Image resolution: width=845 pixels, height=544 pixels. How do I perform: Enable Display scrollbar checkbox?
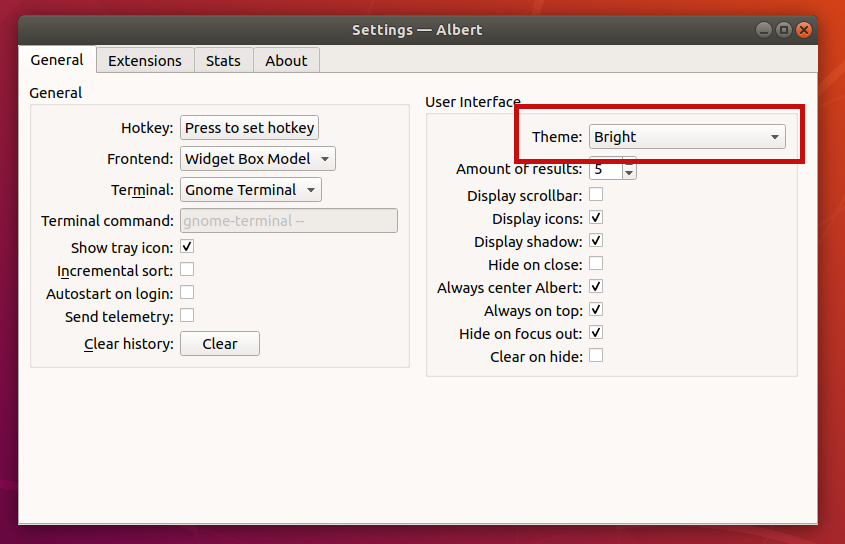pos(596,195)
